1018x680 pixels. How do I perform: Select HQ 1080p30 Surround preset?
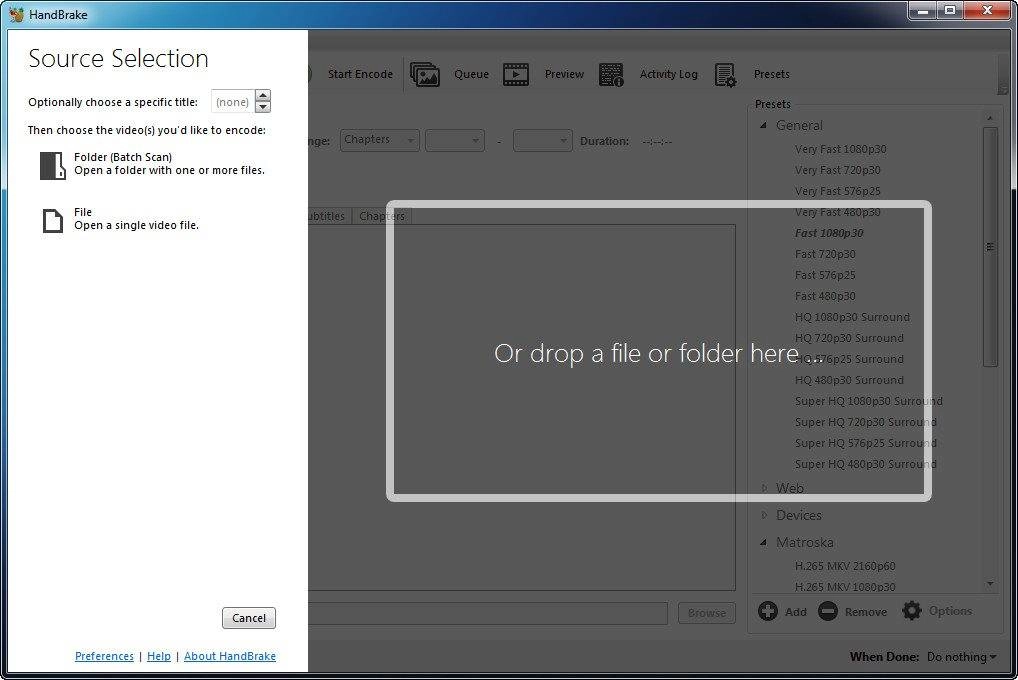pyautogui.click(x=852, y=317)
